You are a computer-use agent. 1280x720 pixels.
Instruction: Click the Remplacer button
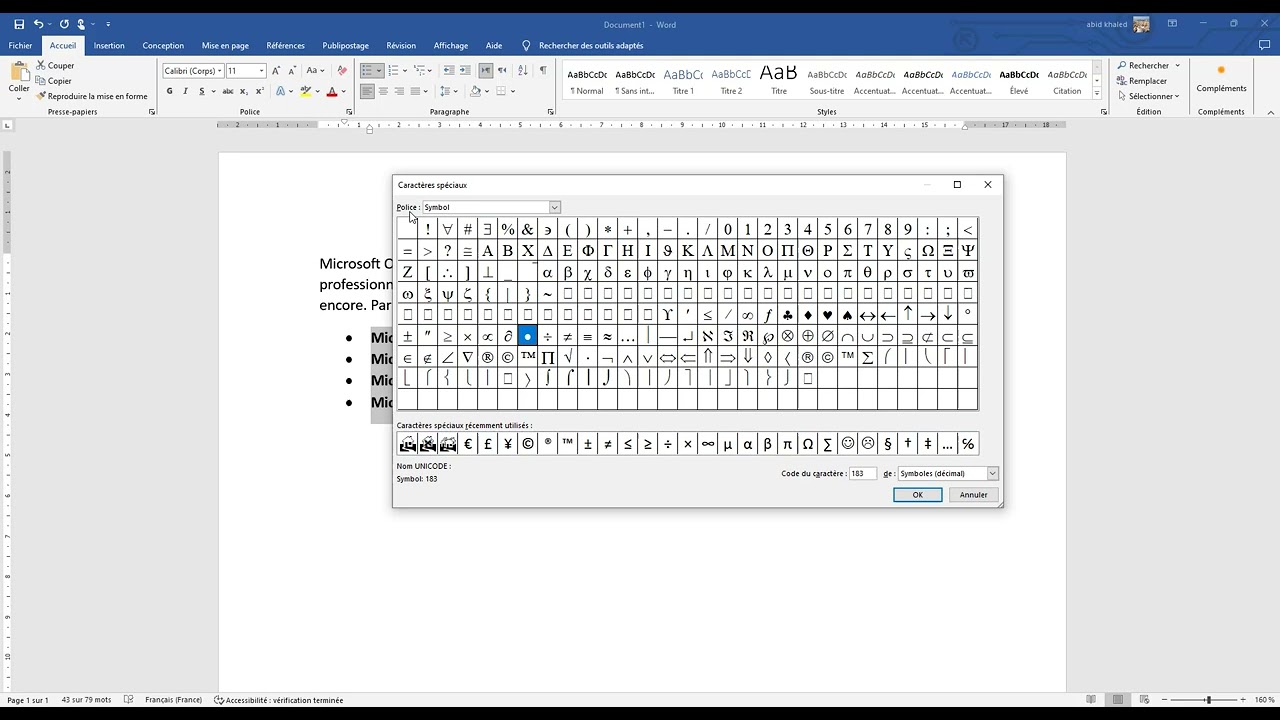[x=1142, y=81]
